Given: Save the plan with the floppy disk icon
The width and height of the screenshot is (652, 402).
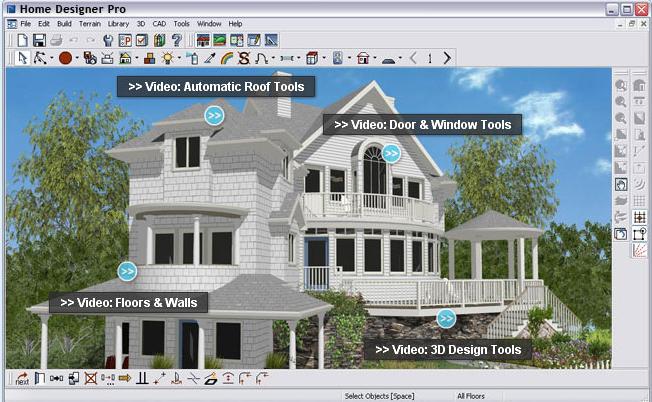Looking at the screenshot, I should tap(39, 40).
